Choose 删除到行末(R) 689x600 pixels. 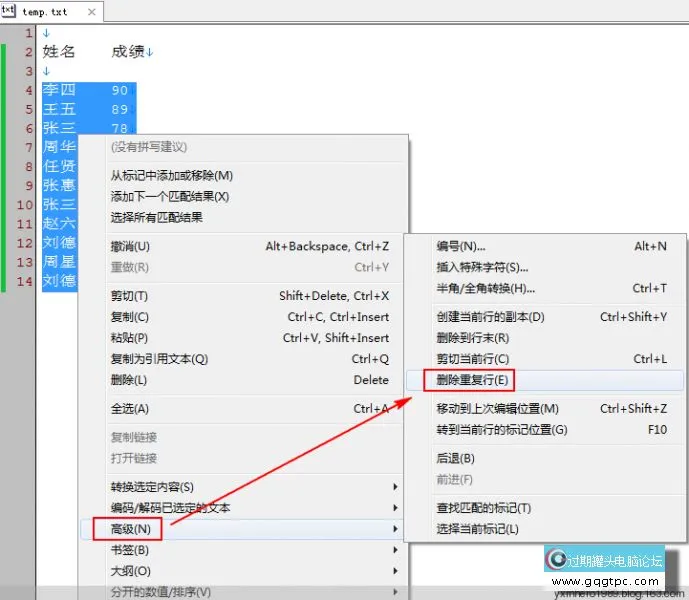[x=545, y=338]
